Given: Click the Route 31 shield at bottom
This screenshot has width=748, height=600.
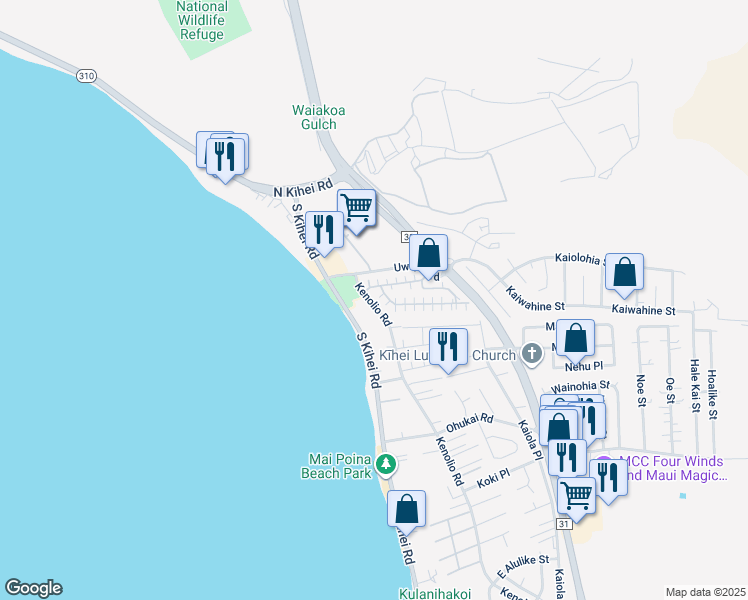Looking at the screenshot, I should coord(564,524).
